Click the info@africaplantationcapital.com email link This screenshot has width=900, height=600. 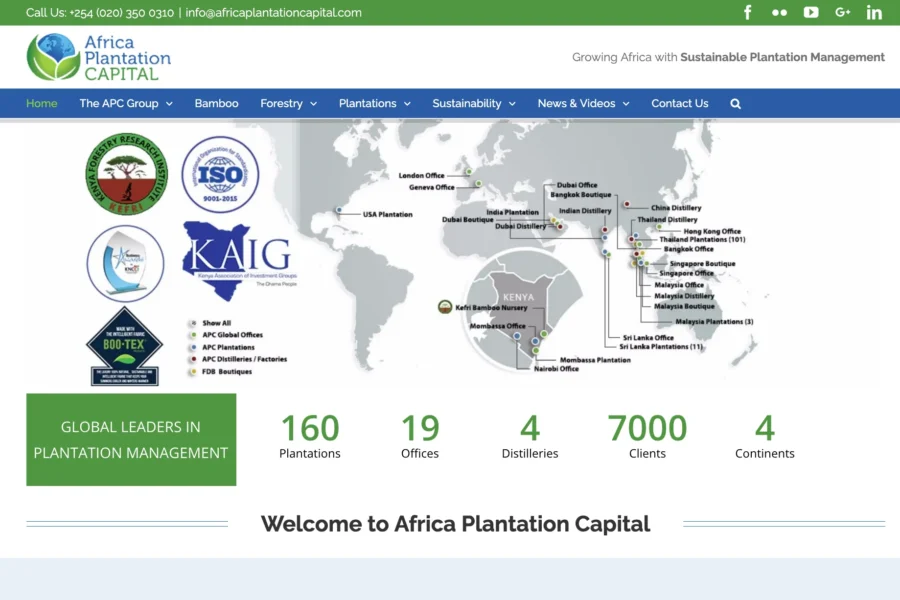(273, 13)
